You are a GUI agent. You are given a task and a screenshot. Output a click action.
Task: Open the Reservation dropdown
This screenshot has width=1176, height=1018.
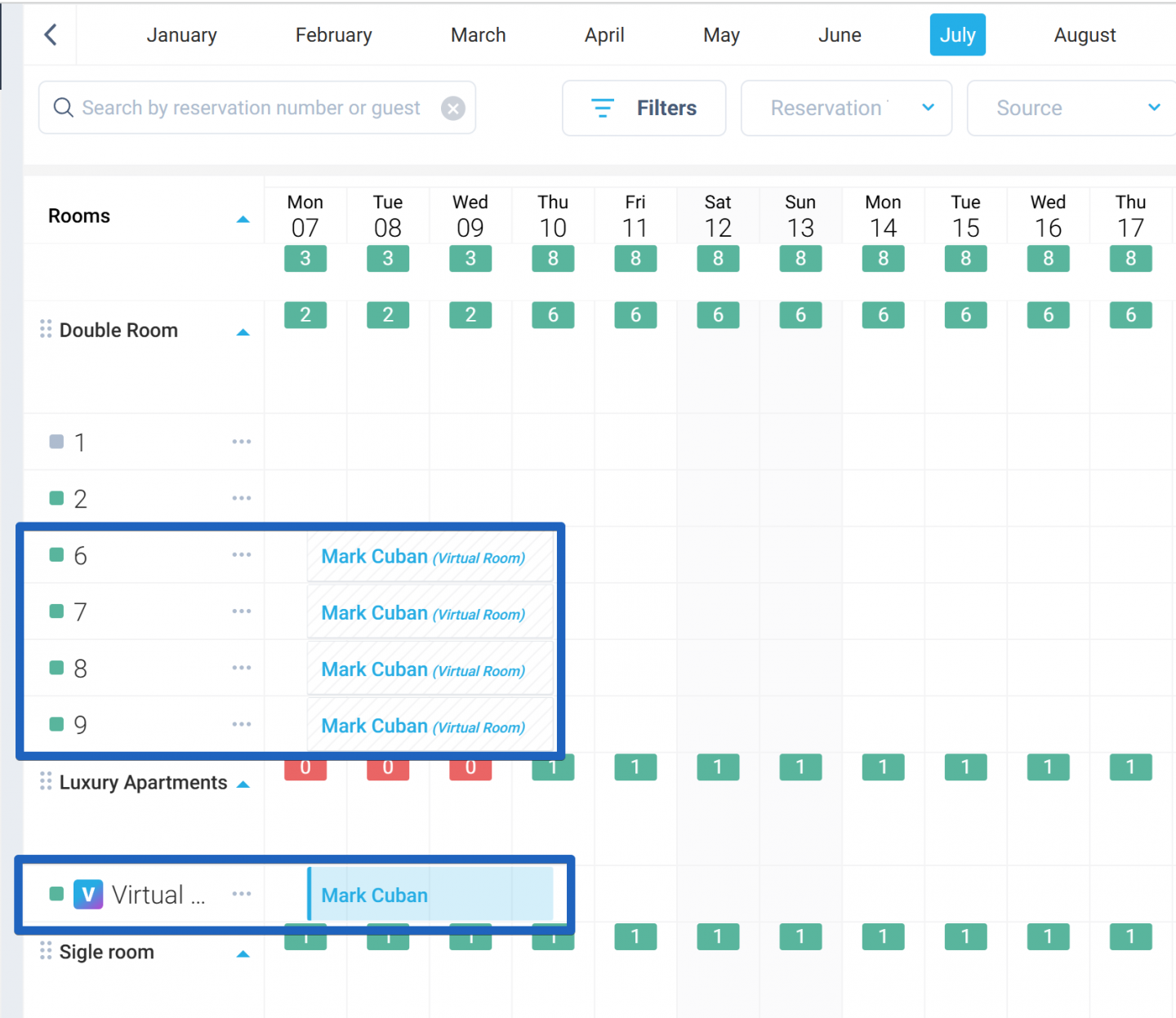tap(846, 108)
